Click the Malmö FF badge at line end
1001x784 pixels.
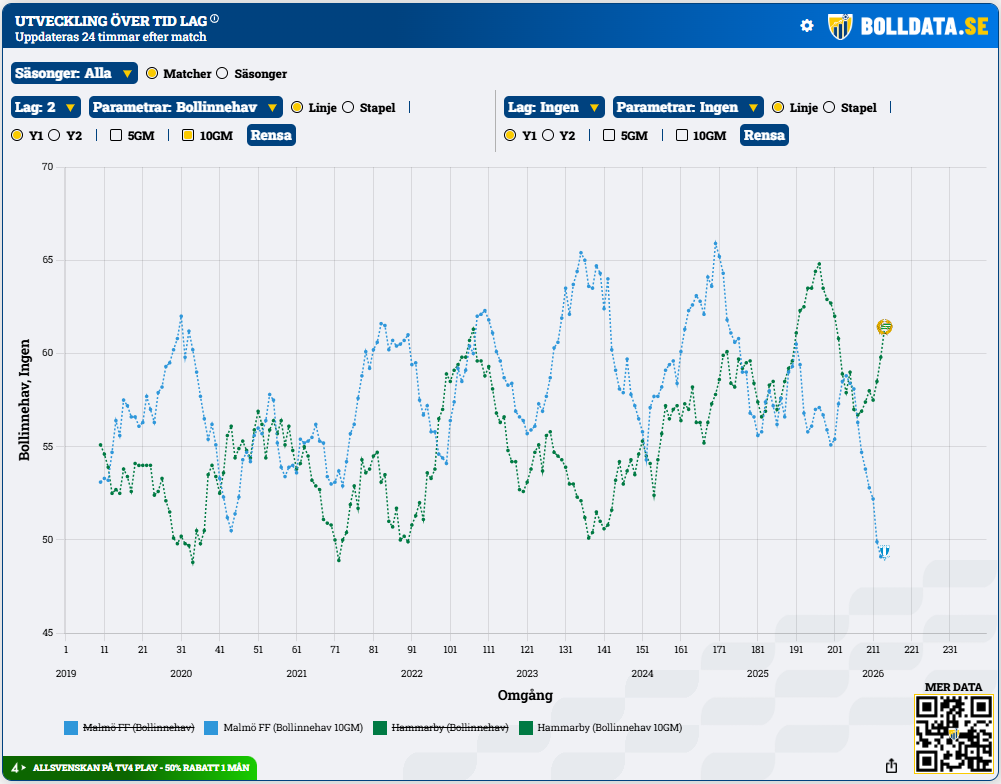point(884,552)
